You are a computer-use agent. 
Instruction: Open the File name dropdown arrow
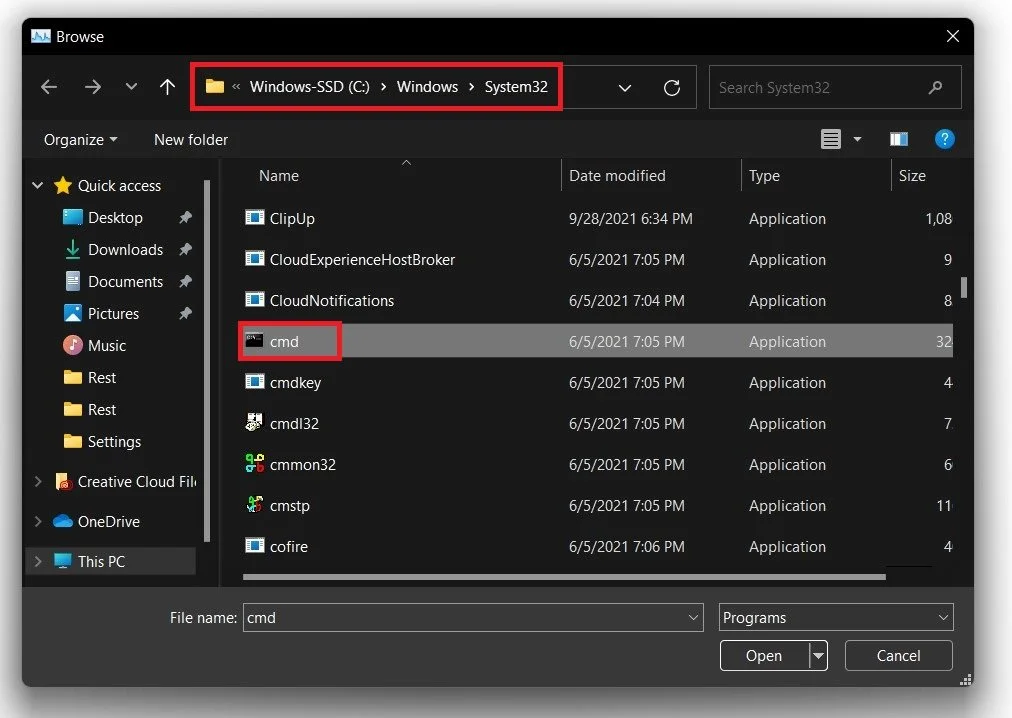[693, 617]
